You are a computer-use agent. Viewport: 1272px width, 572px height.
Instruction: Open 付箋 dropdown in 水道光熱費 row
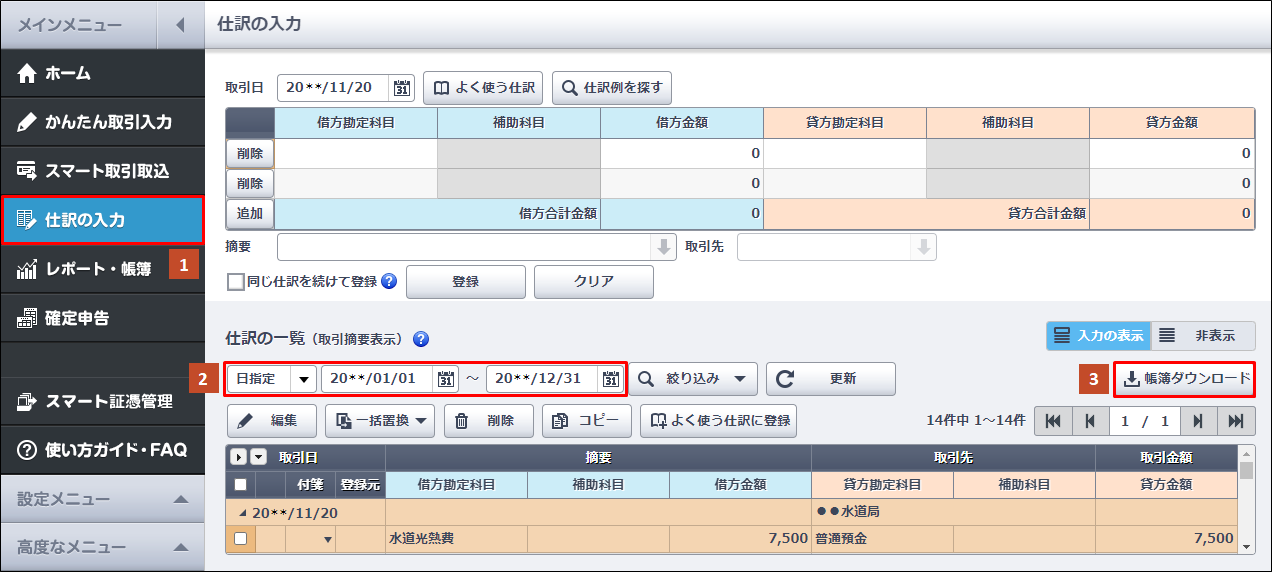[x=327, y=539]
